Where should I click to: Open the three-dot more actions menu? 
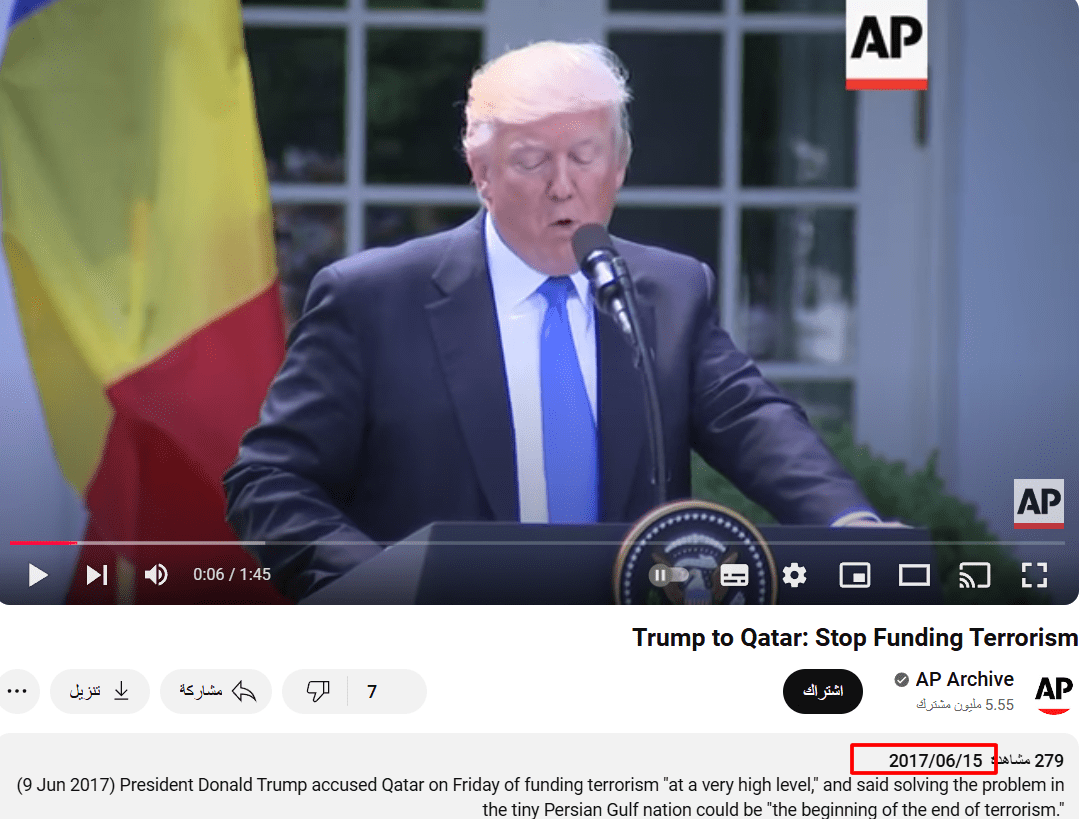tap(17, 691)
